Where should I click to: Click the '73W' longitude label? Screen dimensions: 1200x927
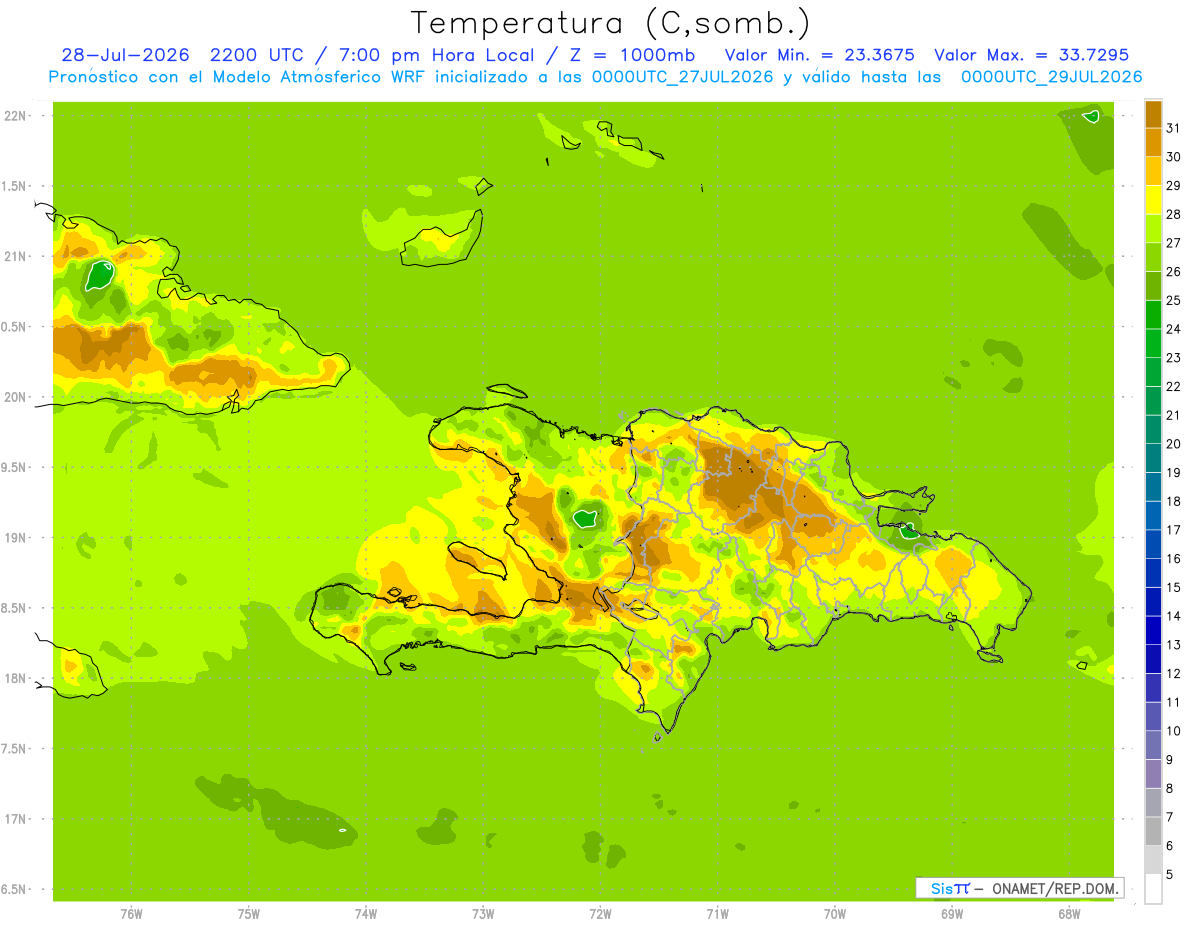(483, 913)
